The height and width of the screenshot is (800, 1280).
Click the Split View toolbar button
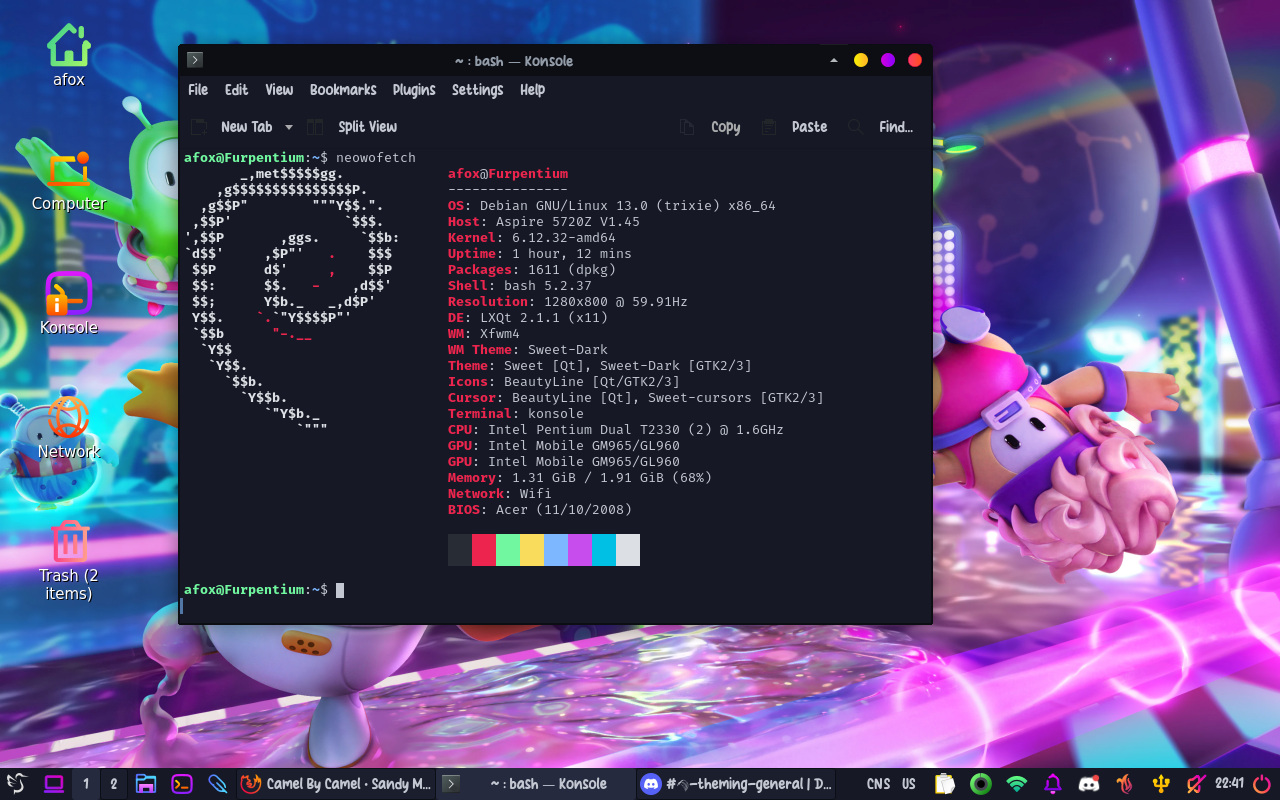(x=352, y=127)
